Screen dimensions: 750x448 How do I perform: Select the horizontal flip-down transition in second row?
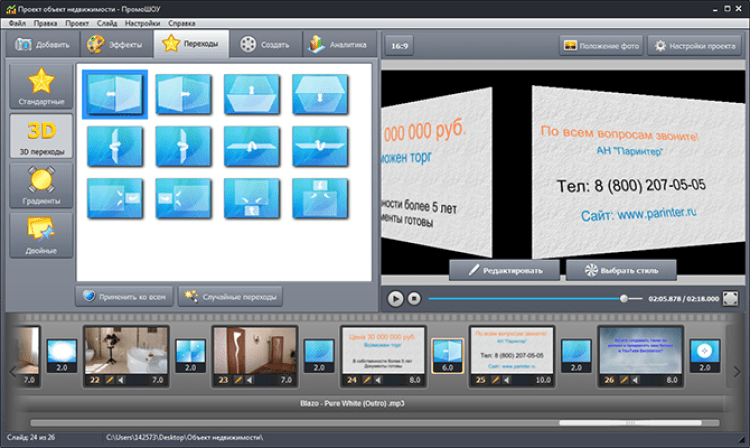click(x=320, y=146)
